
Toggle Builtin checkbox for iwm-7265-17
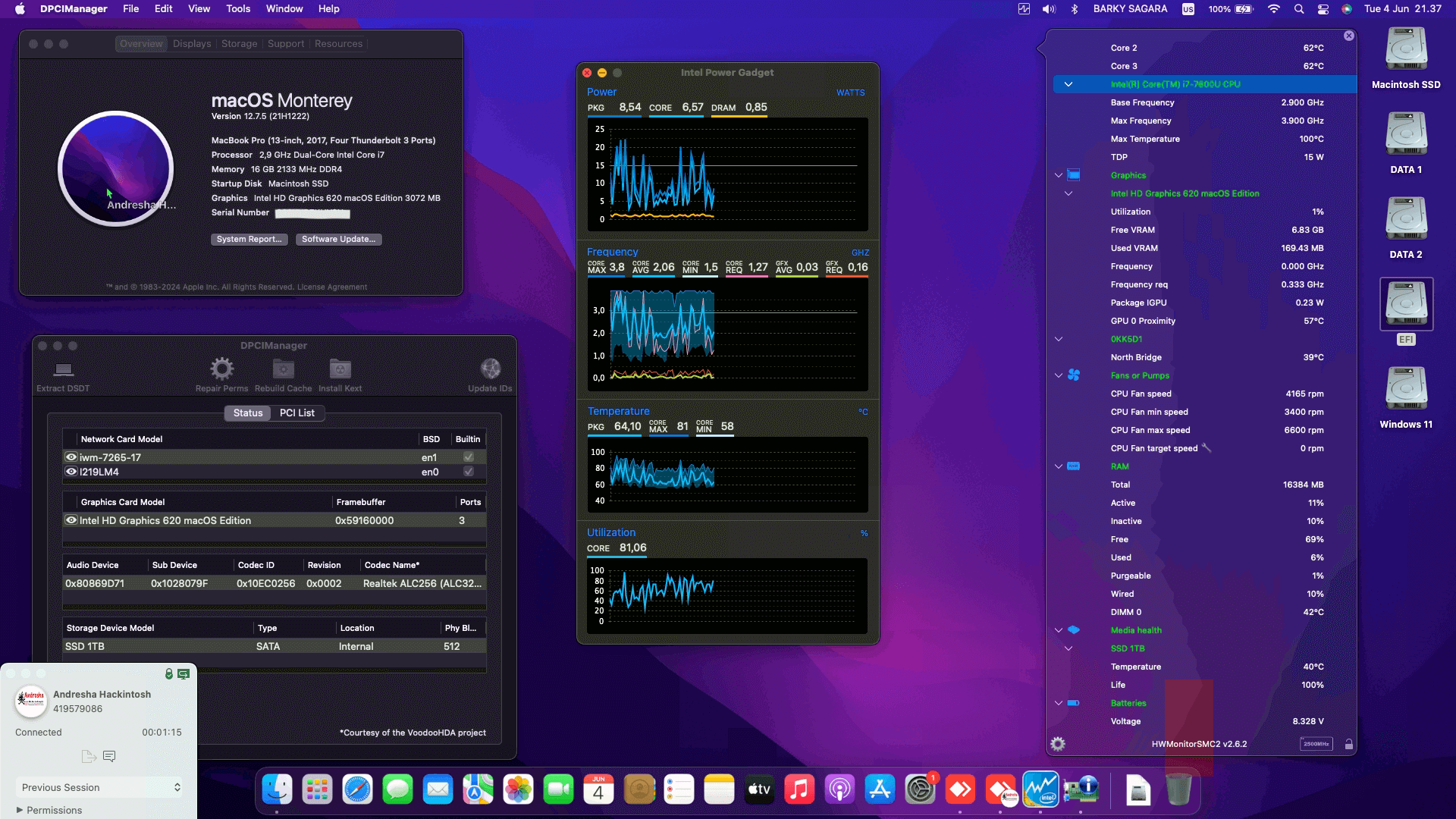(x=469, y=457)
